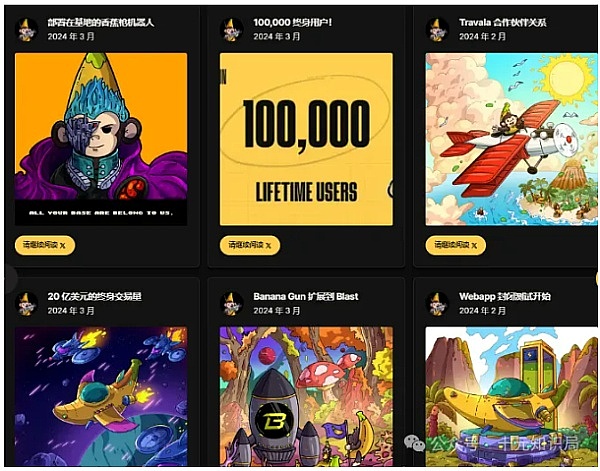Screen dimensions: 600x471
Task: Click the avatar icon on the Travala partnership post
Action: click(x=437, y=30)
